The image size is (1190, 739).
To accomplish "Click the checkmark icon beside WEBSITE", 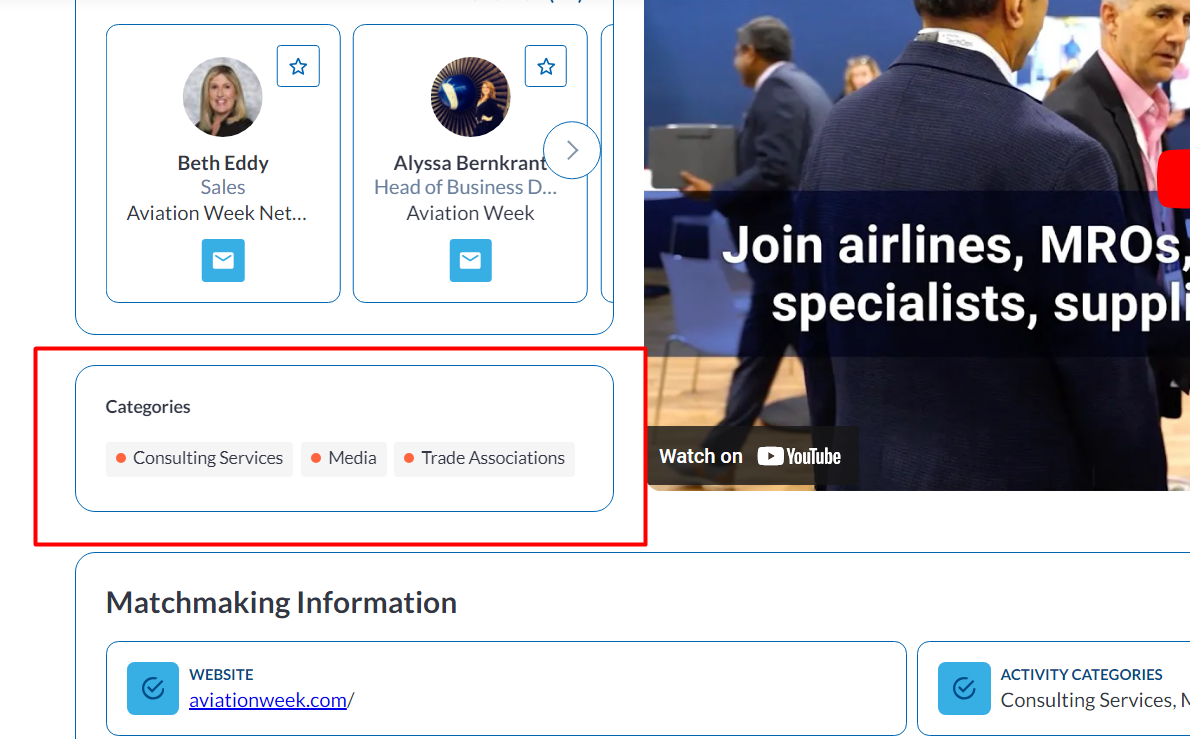I will (x=153, y=688).
